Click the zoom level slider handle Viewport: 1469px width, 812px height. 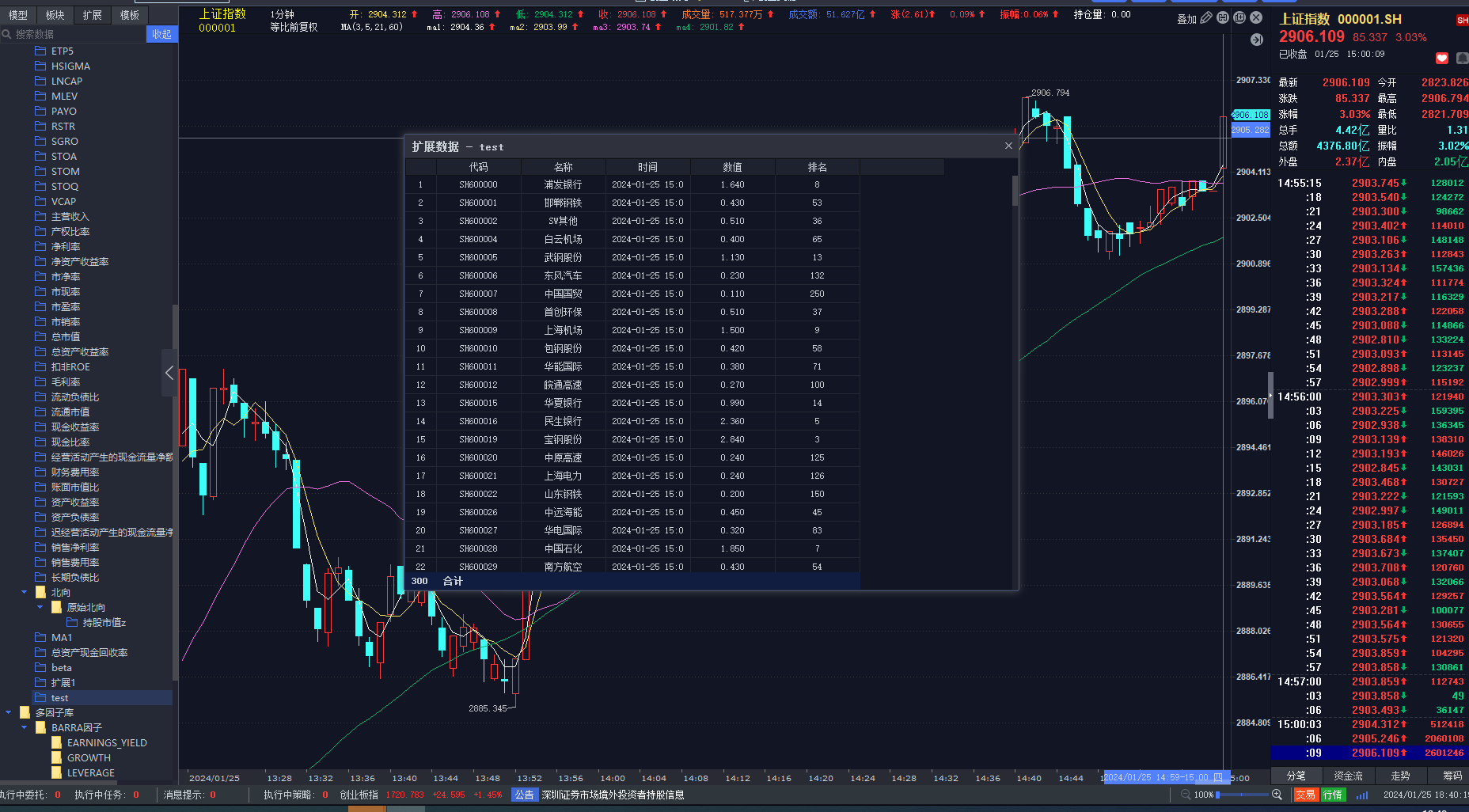point(1217,795)
